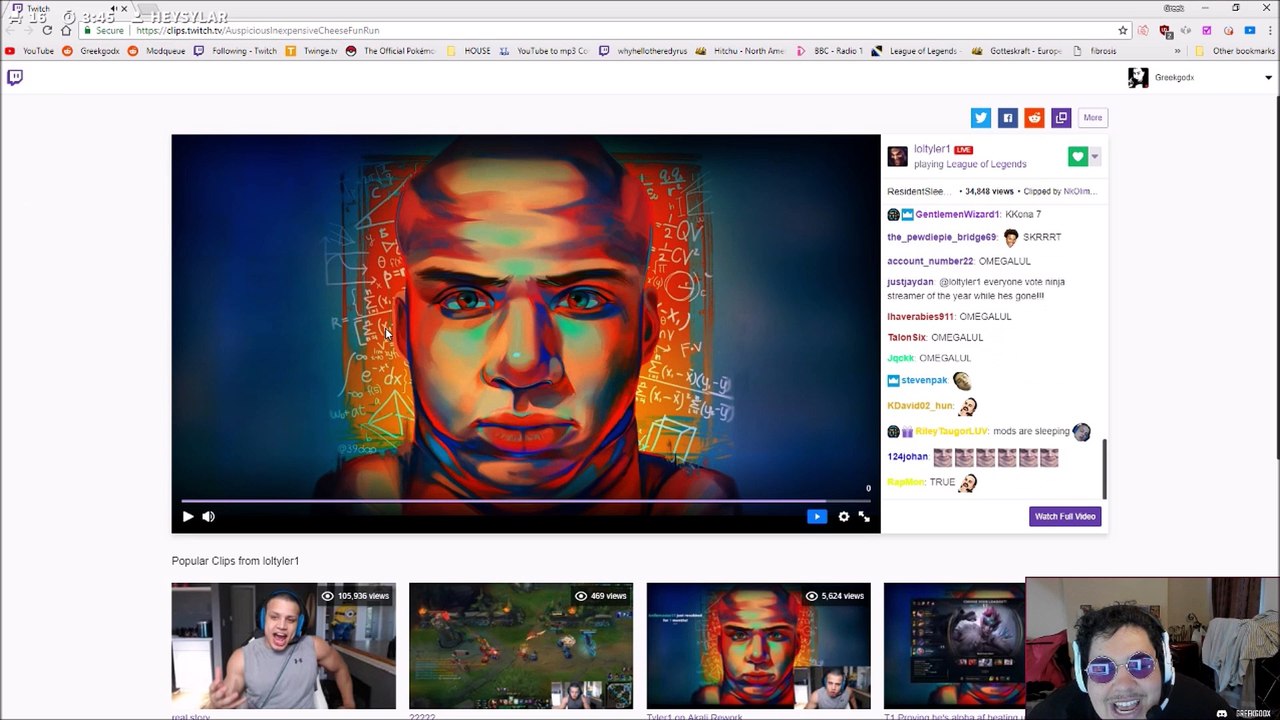This screenshot has height=720, width=1280.
Task: Open the YouTube bookmark
Action: (x=30, y=51)
